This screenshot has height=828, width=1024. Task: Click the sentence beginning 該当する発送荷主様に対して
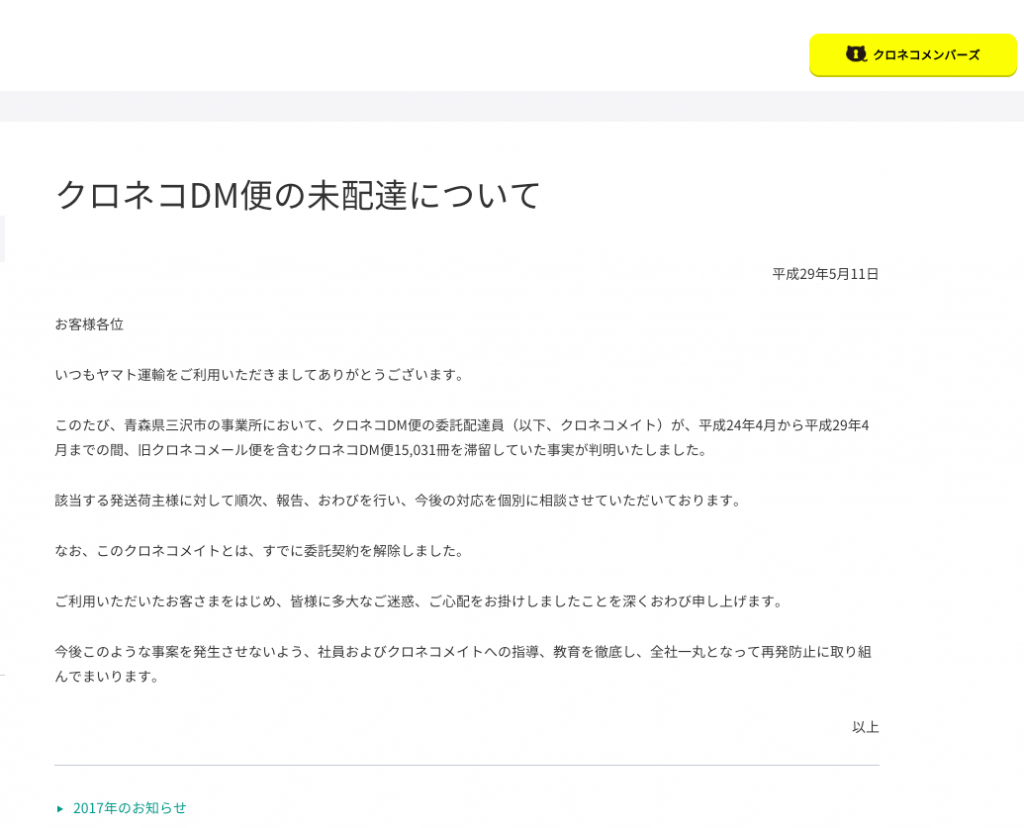(398, 501)
